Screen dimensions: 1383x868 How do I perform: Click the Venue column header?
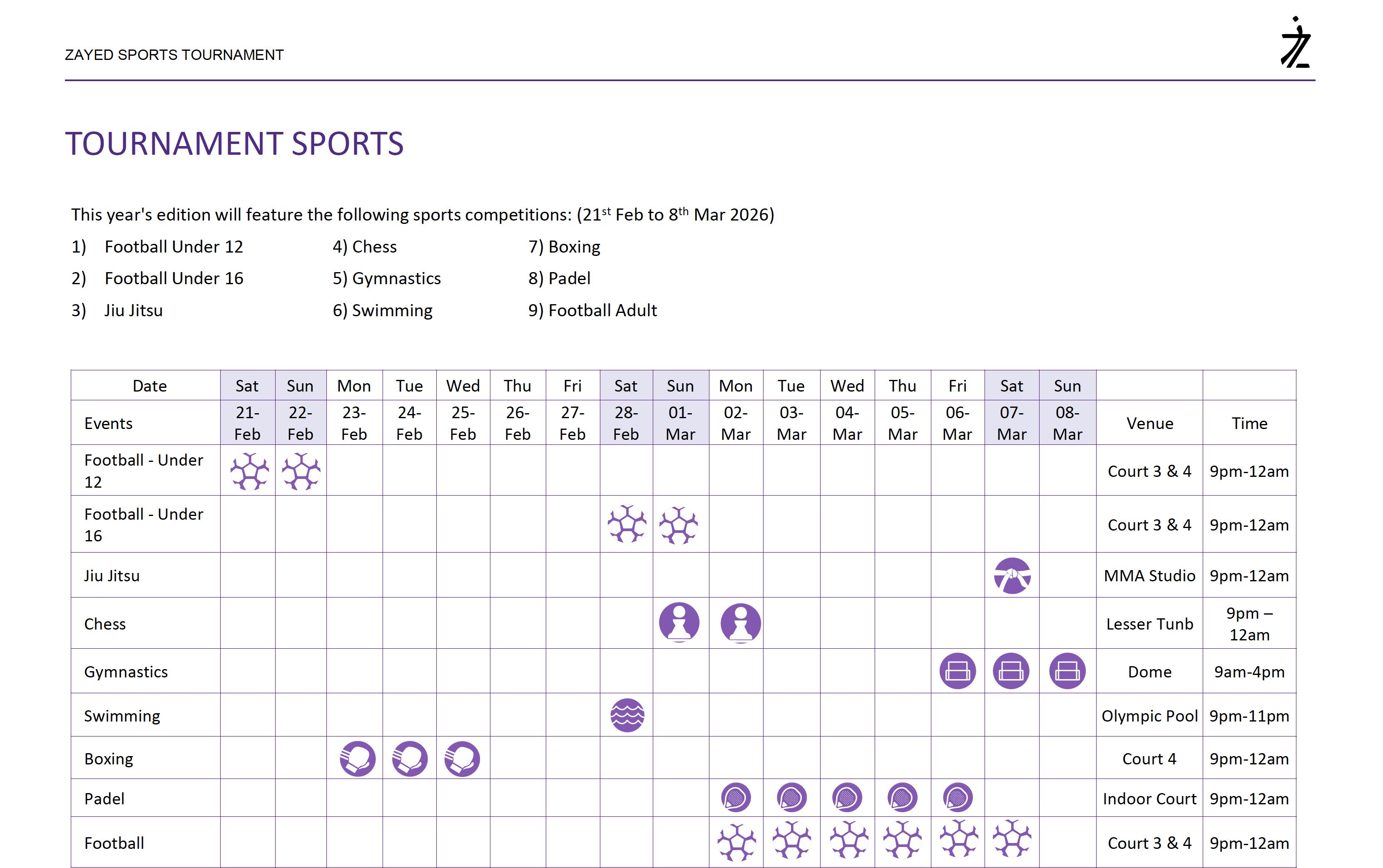[x=1149, y=424]
